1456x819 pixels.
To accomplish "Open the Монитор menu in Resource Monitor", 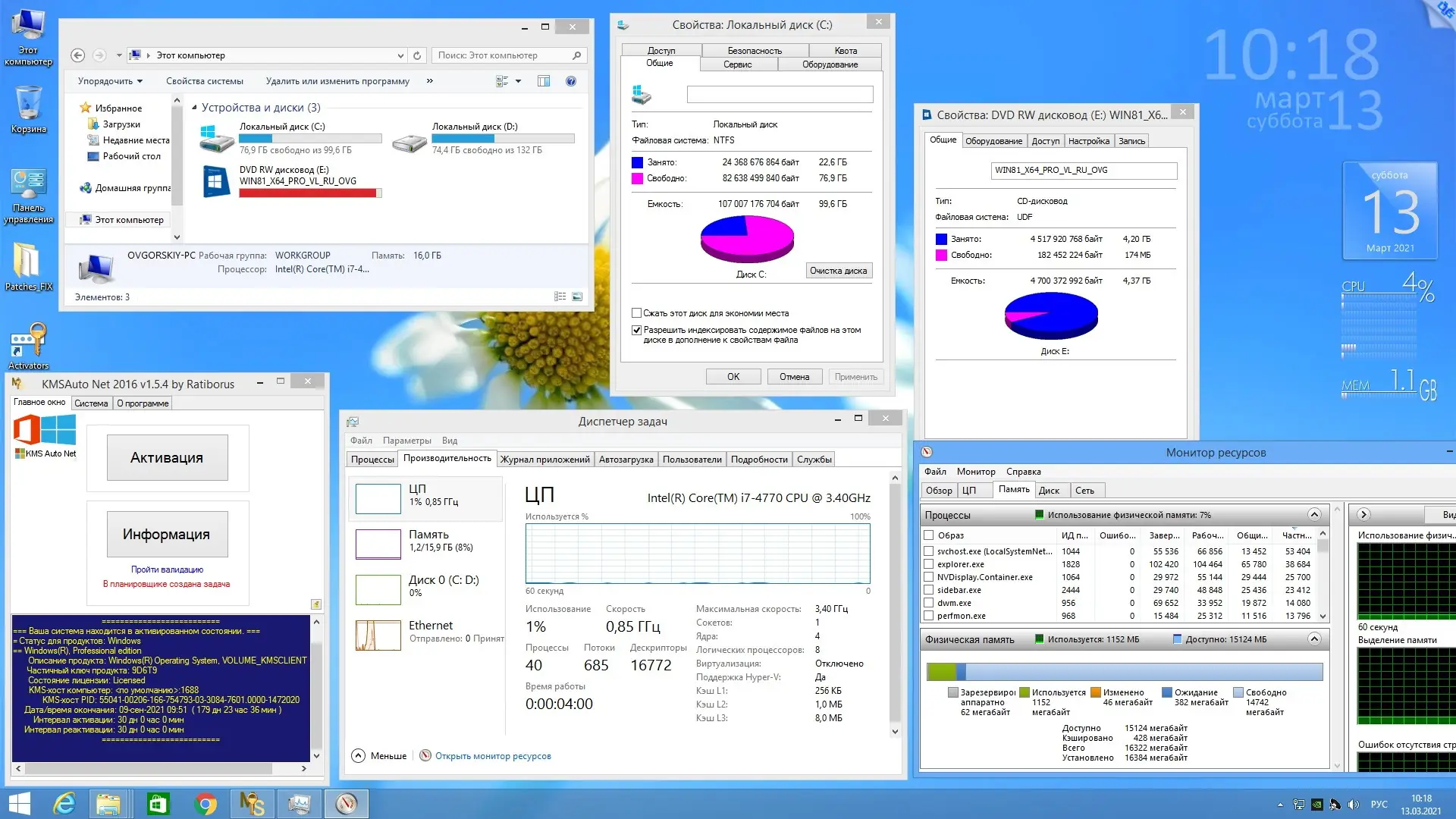I will 975,472.
